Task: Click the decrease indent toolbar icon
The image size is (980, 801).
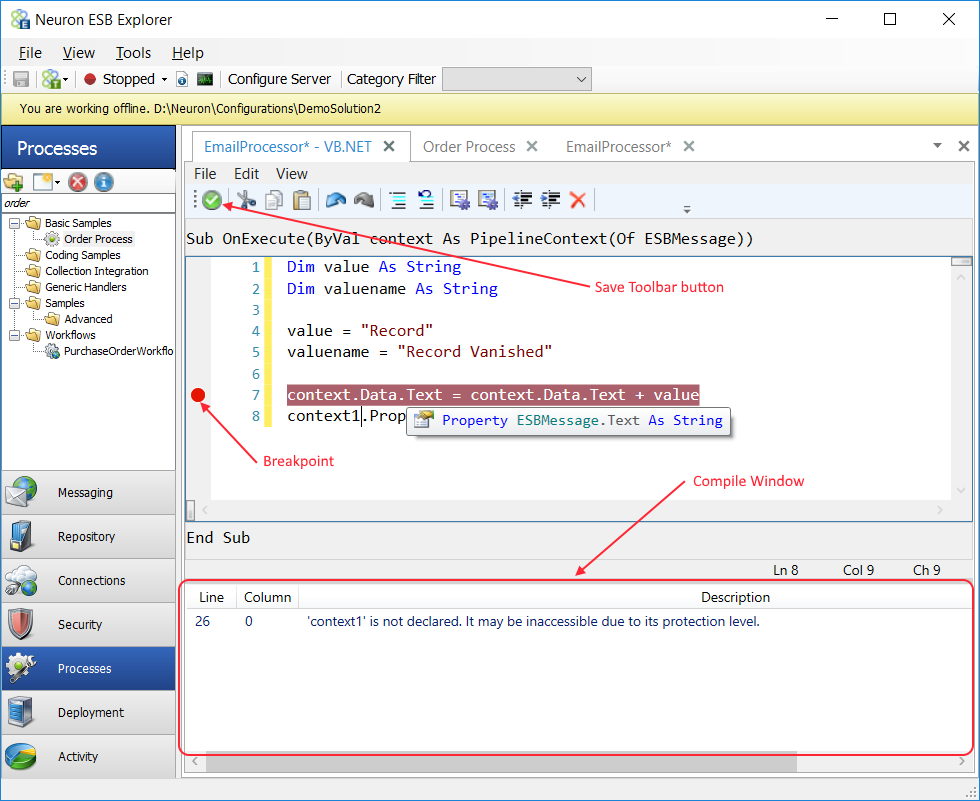Action: click(522, 200)
